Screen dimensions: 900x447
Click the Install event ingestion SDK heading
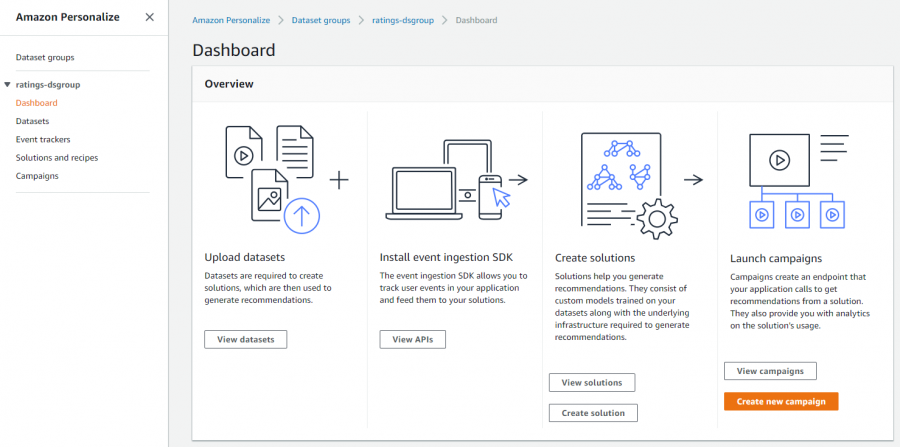(446, 256)
